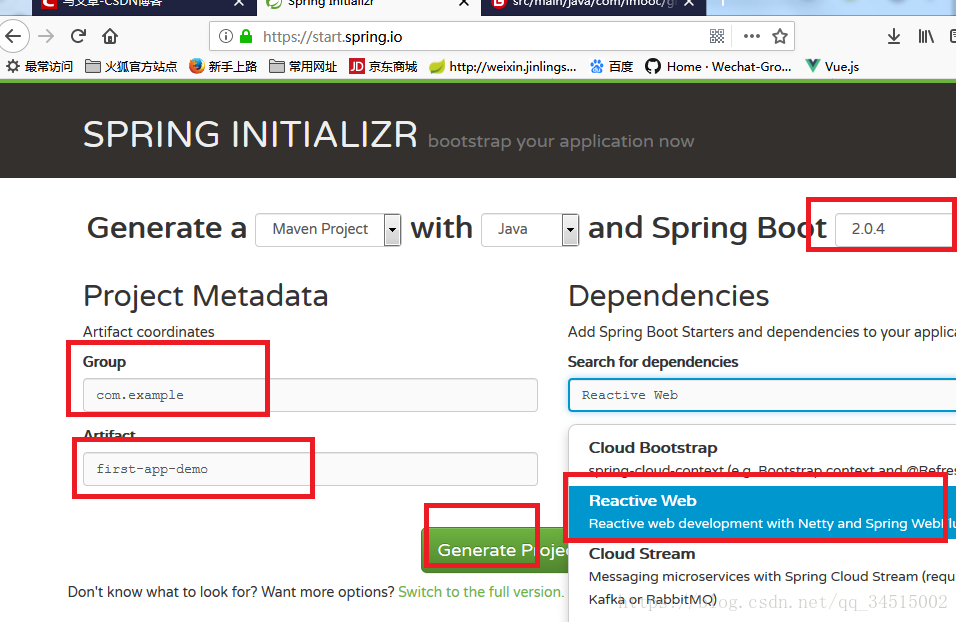Open the library bookshelf icon
This screenshot has height=622, width=959.
coord(926,37)
